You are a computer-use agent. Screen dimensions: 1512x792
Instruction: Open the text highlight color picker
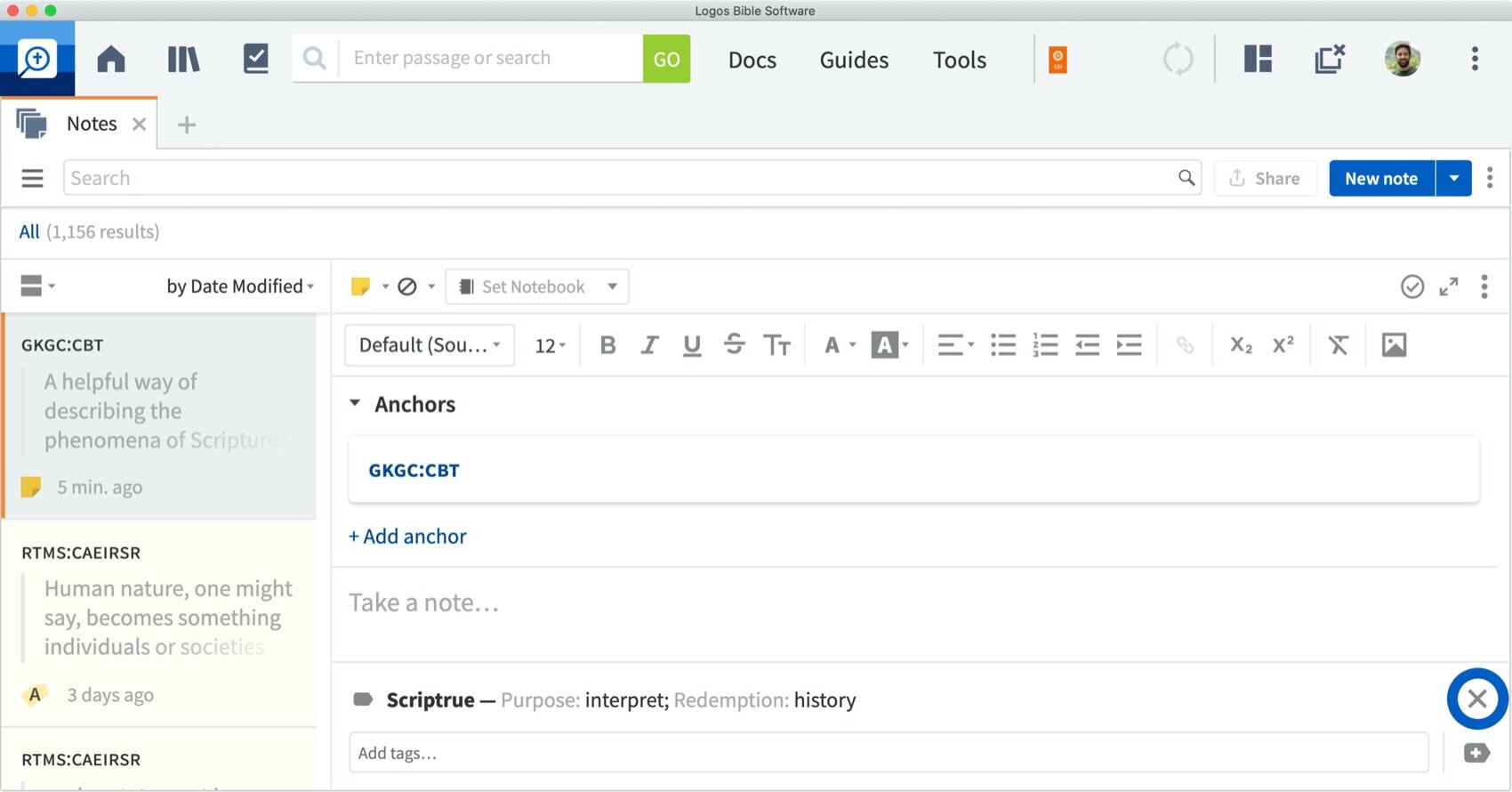891,345
